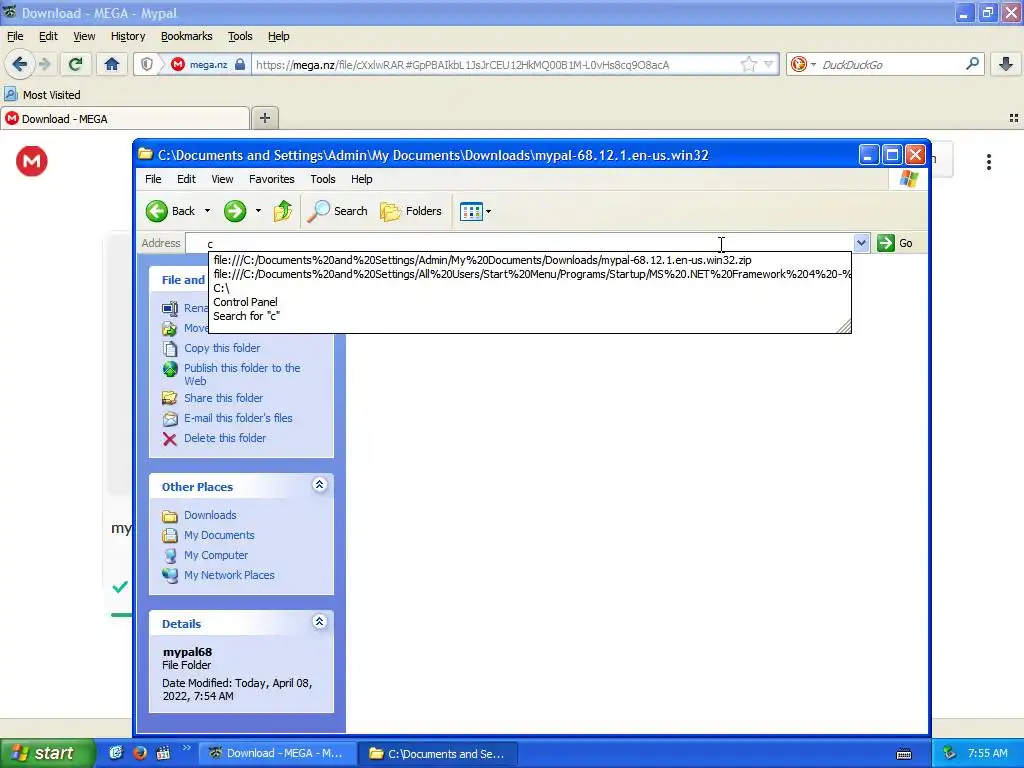This screenshot has width=1024, height=768.
Task: Reload the MEGA page
Action: pos(75,64)
